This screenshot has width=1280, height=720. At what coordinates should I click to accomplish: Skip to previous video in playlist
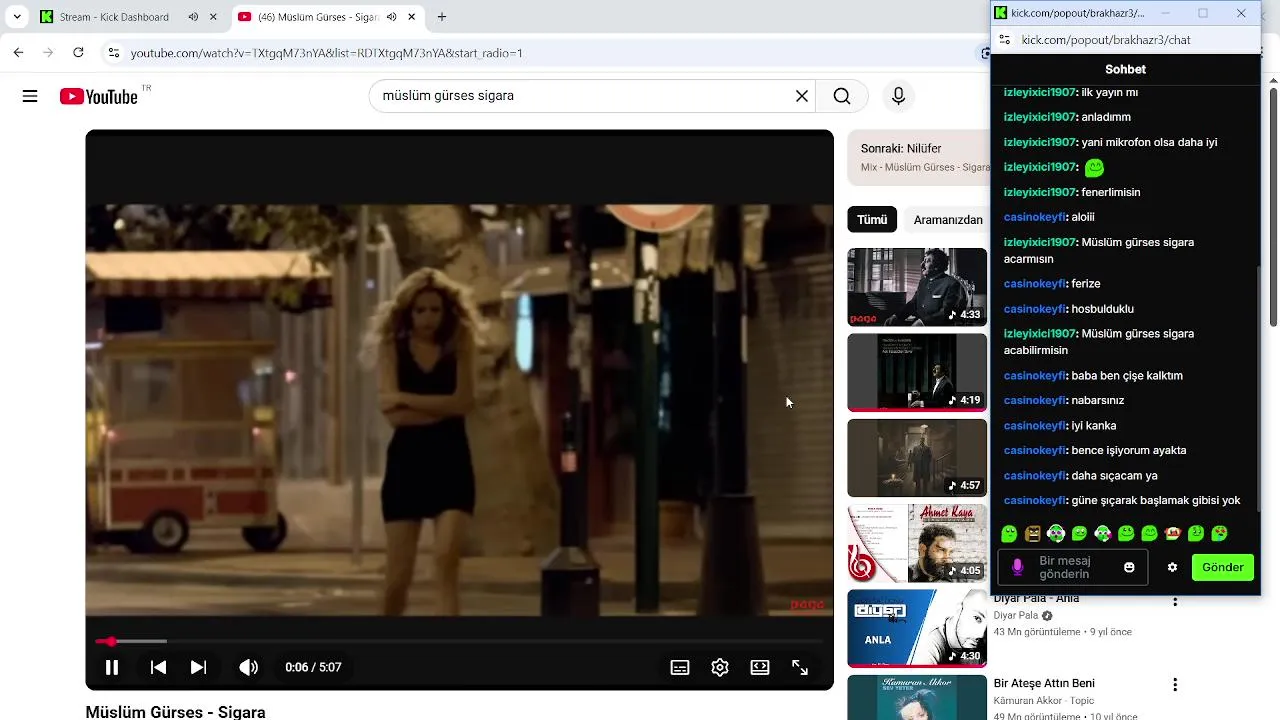click(158, 667)
